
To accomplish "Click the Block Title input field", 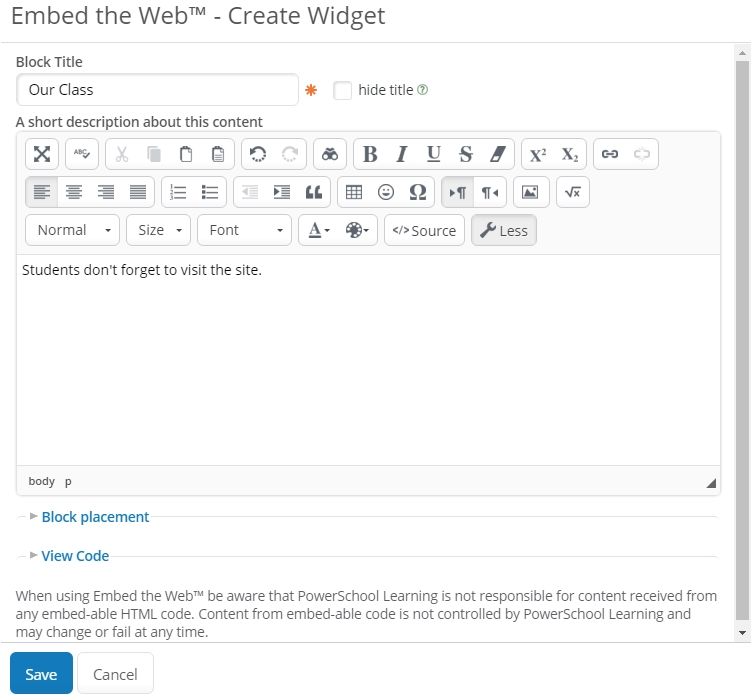I will click(158, 90).
